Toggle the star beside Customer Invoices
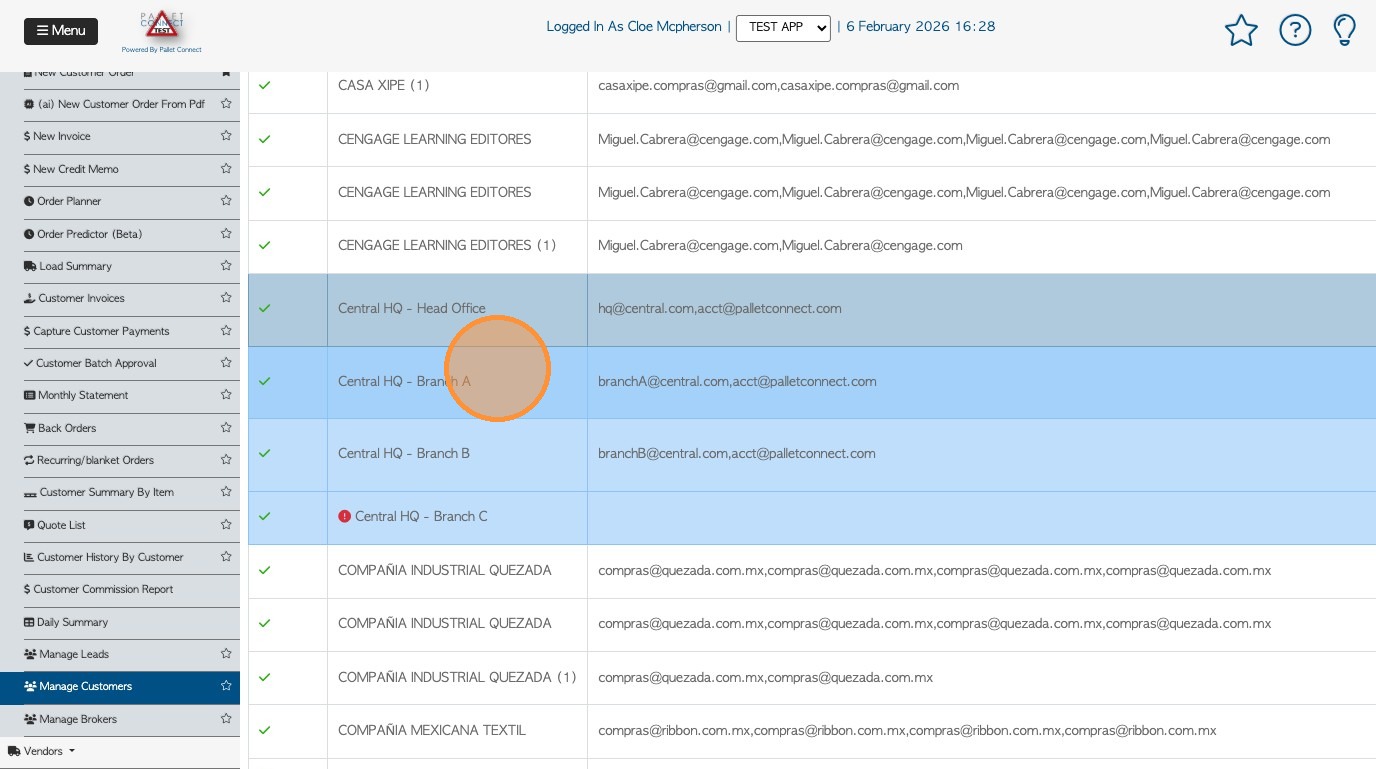1376x769 pixels. (x=226, y=298)
